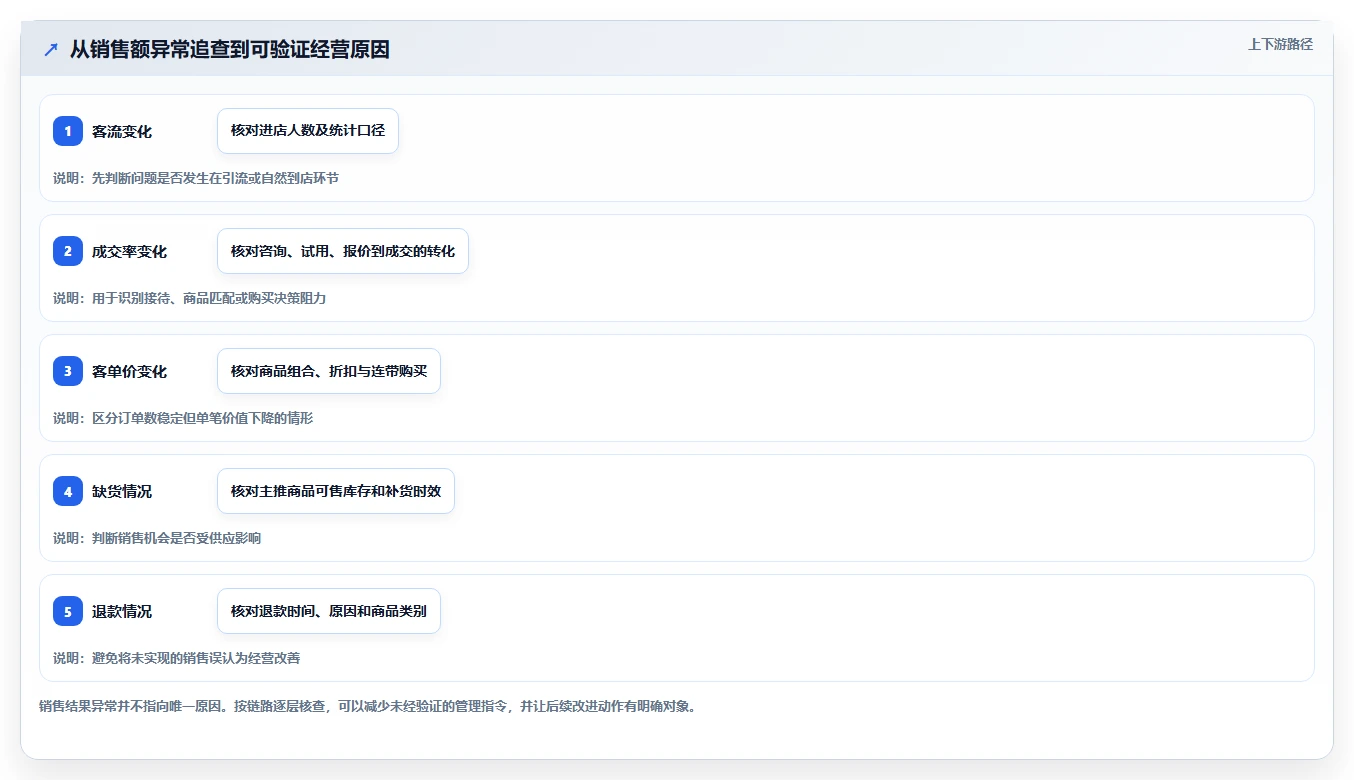Click the 客流变化 step label

click(x=122, y=131)
